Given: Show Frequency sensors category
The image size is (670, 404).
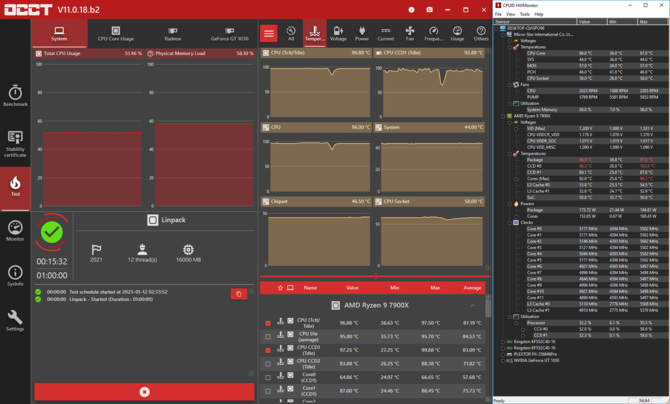Looking at the screenshot, I should [433, 33].
